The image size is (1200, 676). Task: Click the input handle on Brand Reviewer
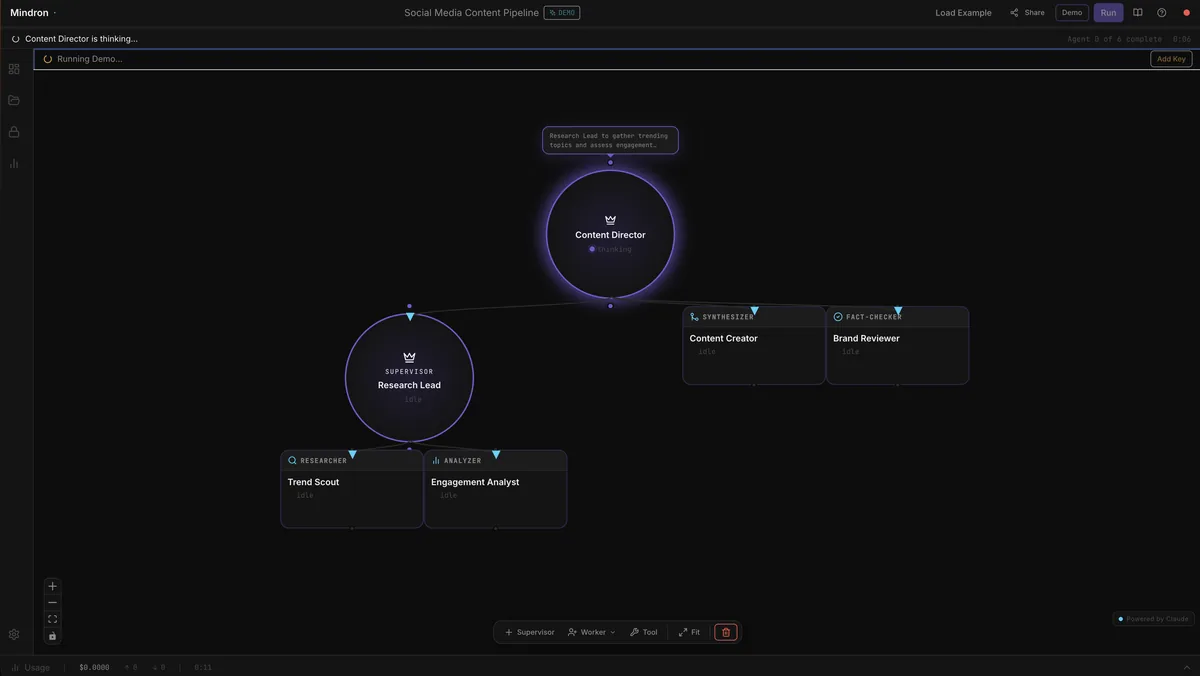[898, 310]
